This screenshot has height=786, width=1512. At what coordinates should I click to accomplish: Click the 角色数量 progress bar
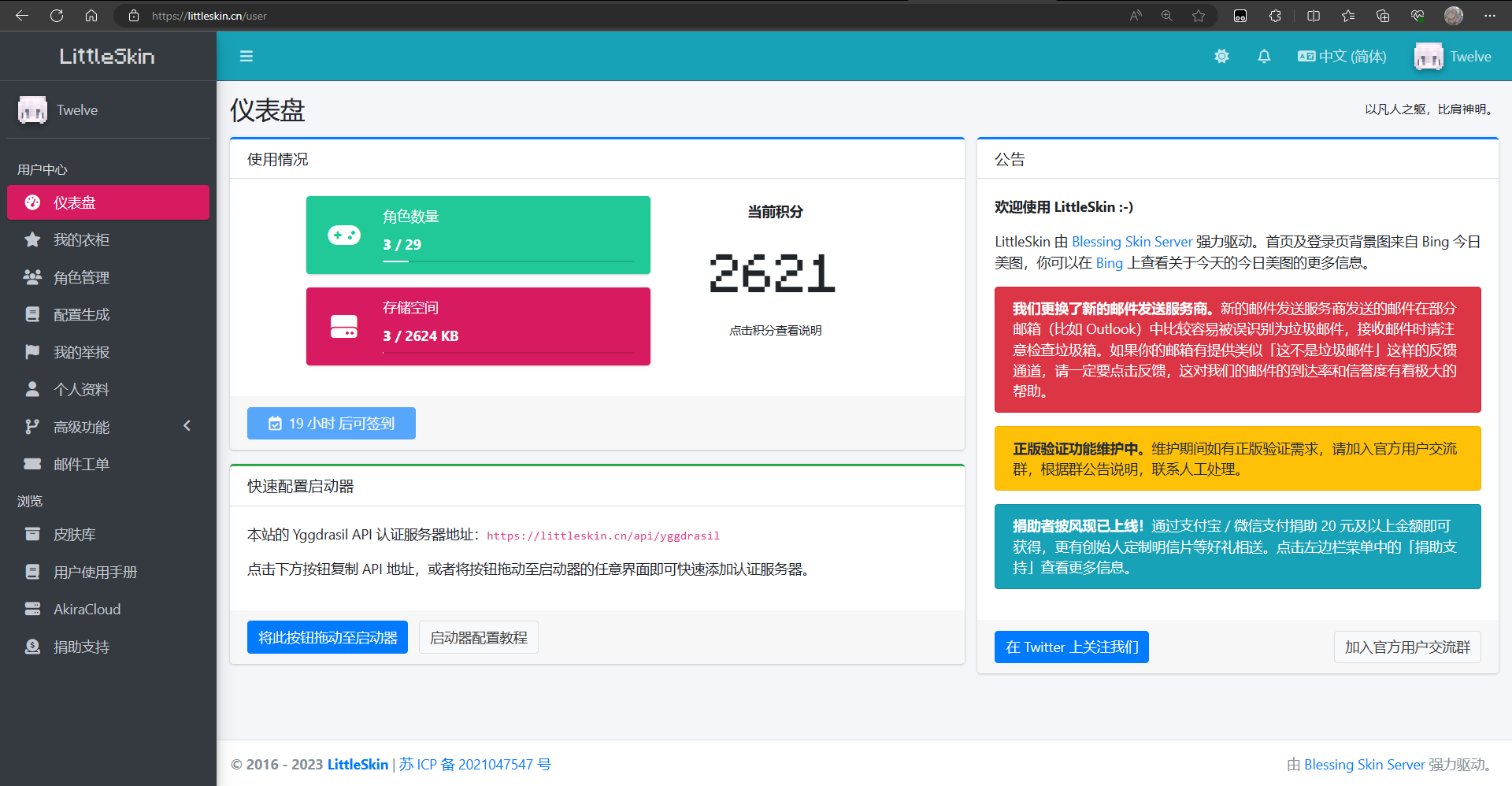coord(509,261)
